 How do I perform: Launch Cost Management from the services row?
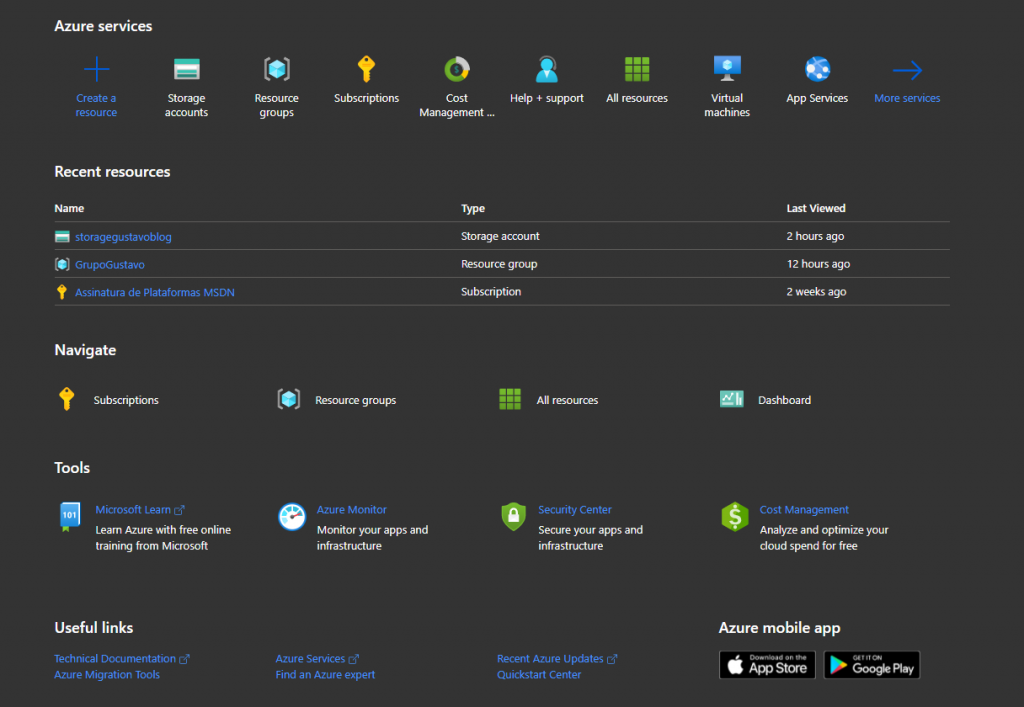[456, 70]
